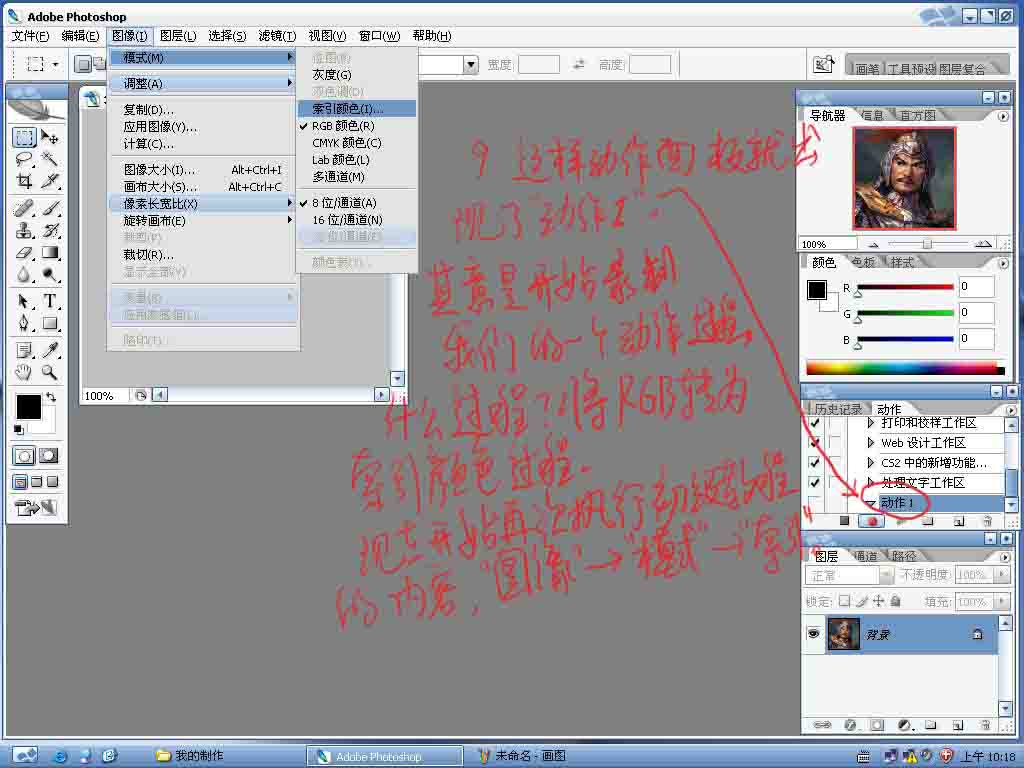Image resolution: width=1024 pixels, height=768 pixels.
Task: Select the Crop tool in toolbox
Action: coord(24,181)
